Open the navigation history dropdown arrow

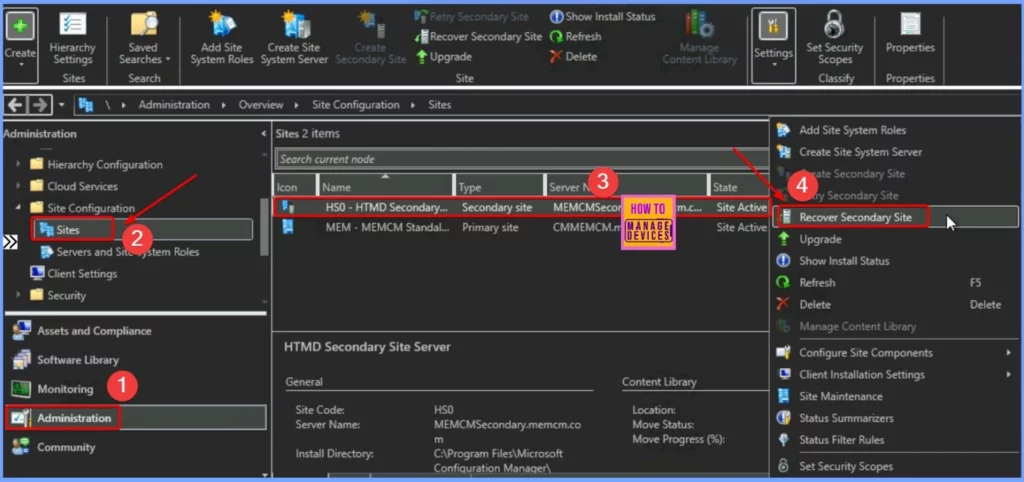[61, 105]
